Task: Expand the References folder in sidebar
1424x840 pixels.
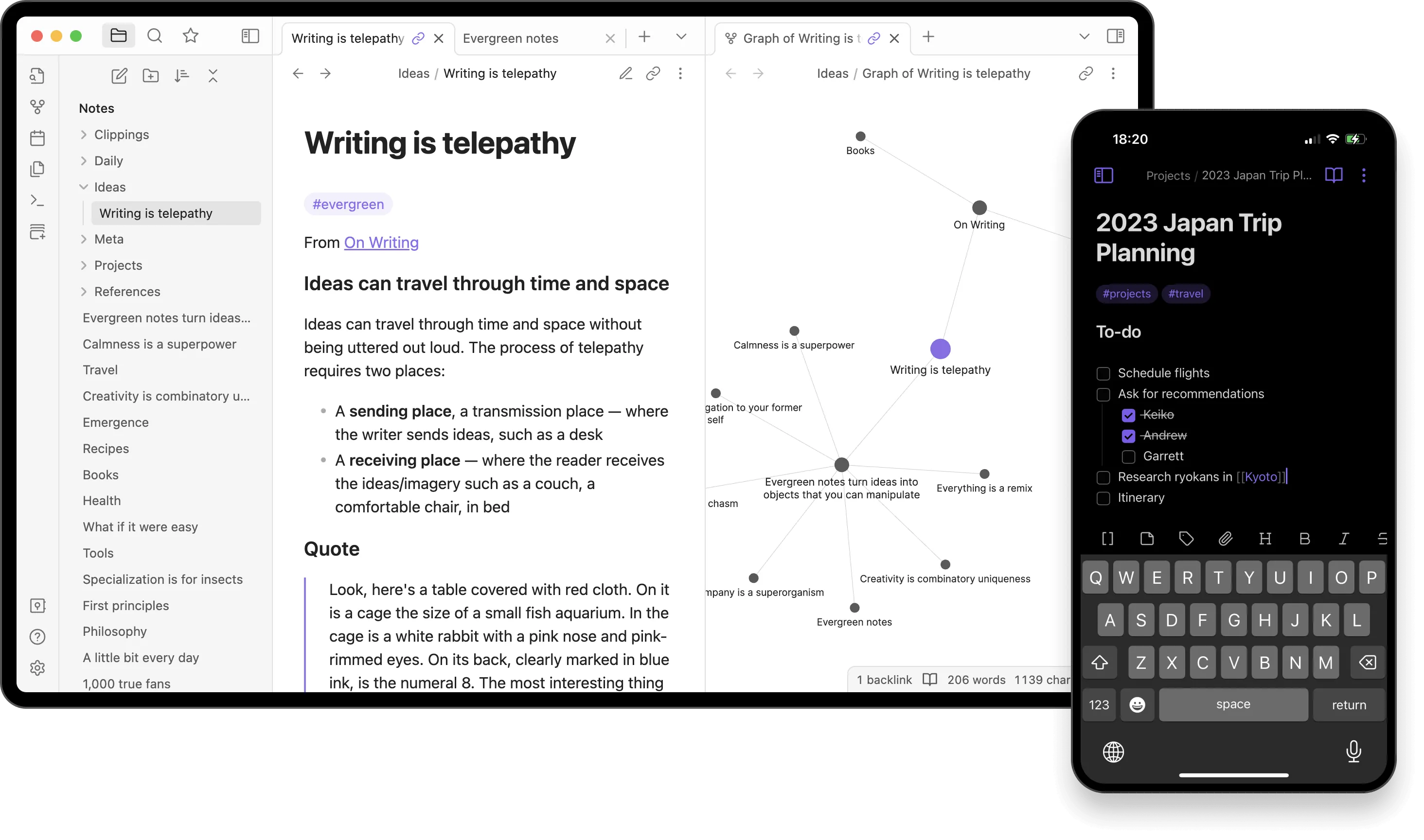Action: click(83, 291)
